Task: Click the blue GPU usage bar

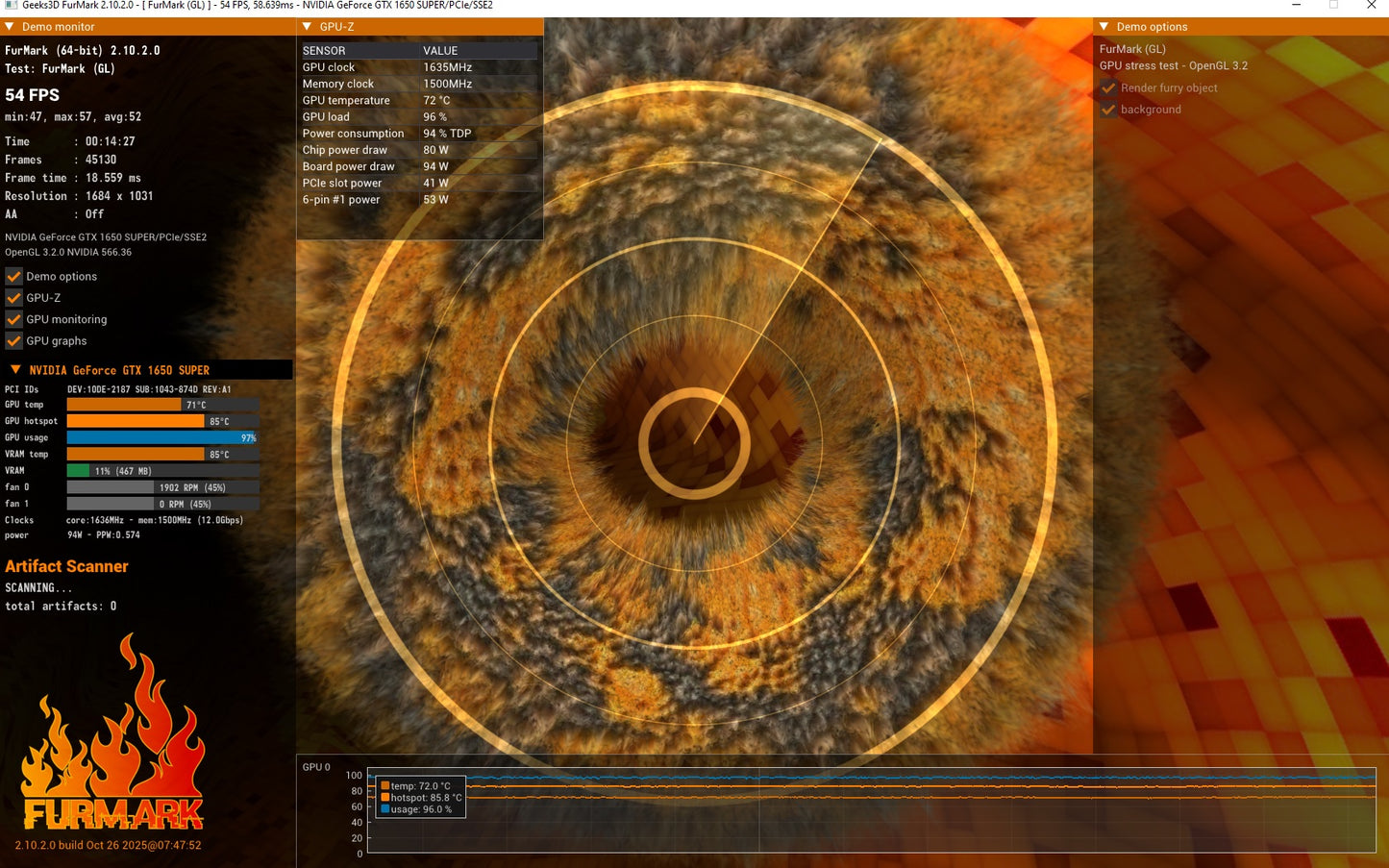Action: (162, 437)
